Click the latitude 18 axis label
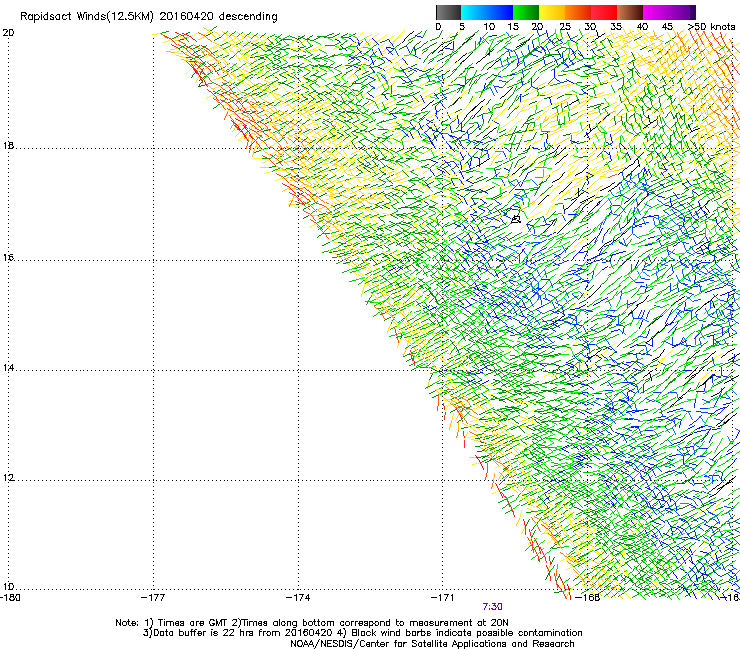 [8, 146]
